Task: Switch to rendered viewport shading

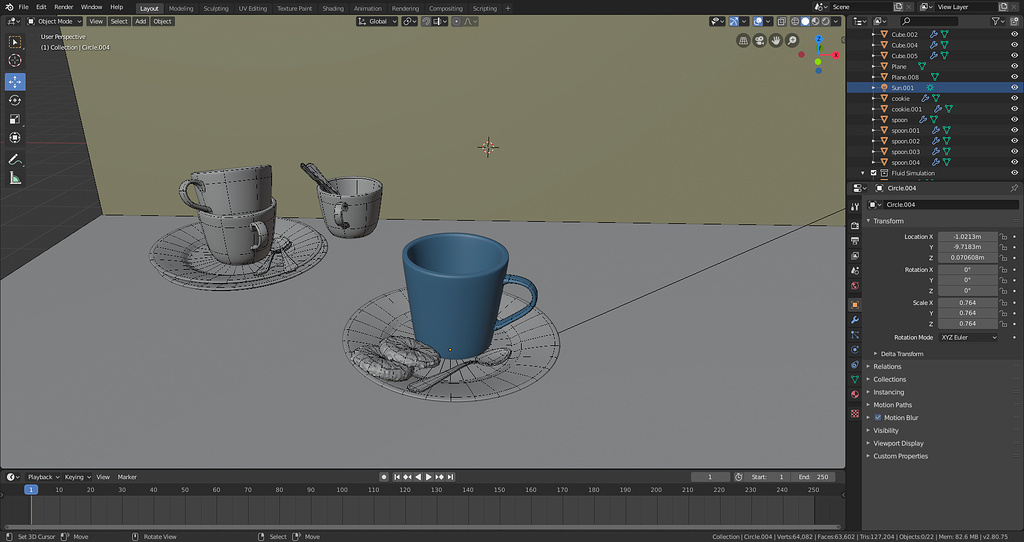Action: [x=825, y=22]
